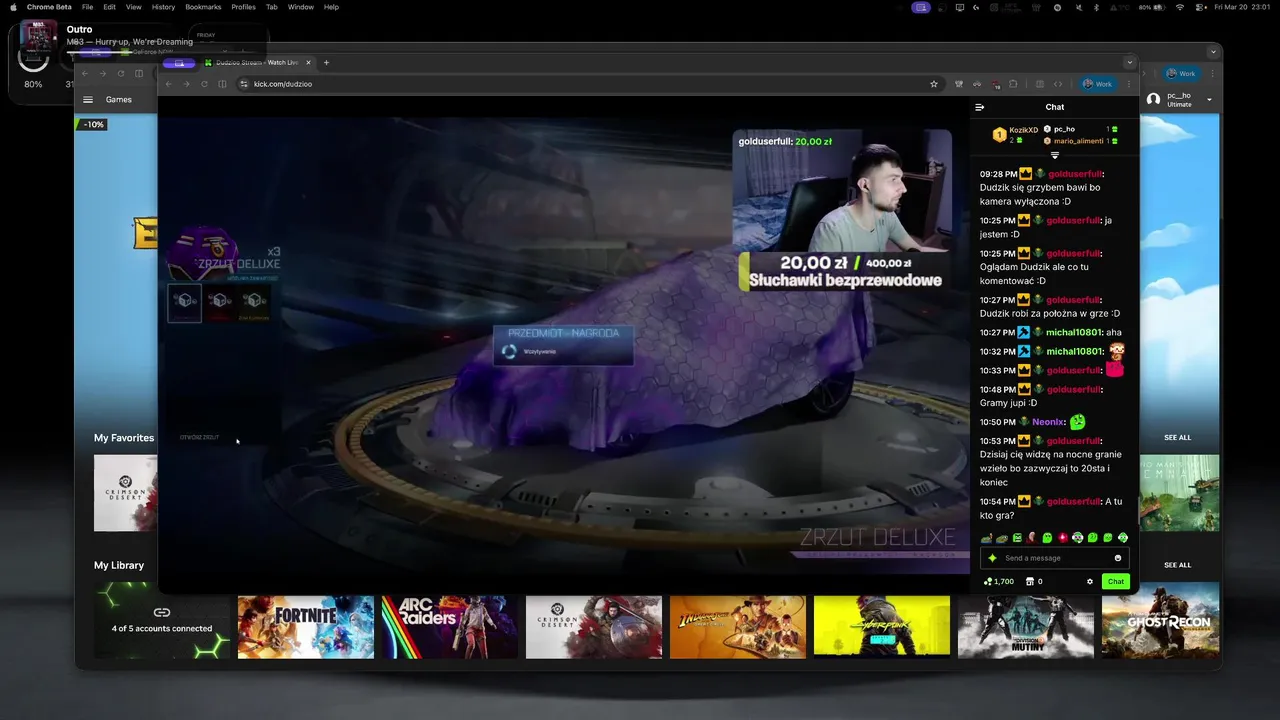The image size is (1280, 720).
Task: Open the Profiles menu
Action: point(243,7)
